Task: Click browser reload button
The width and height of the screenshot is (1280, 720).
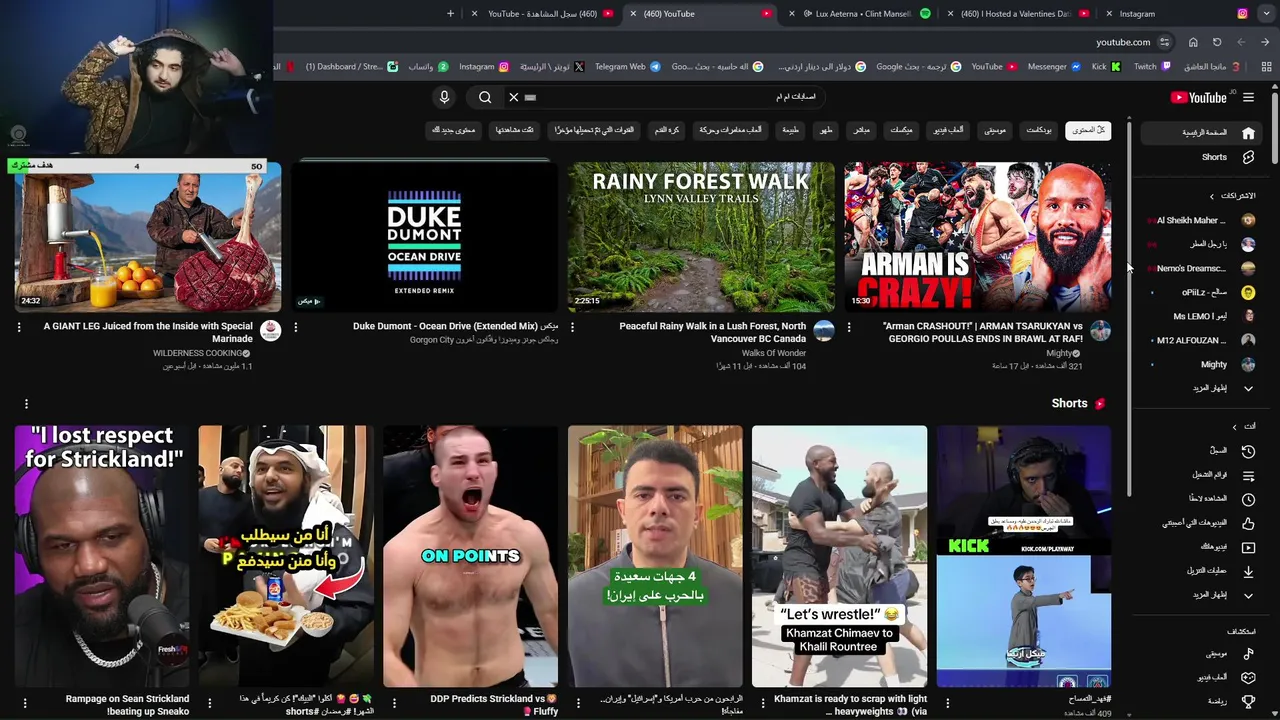Action: tap(1217, 42)
